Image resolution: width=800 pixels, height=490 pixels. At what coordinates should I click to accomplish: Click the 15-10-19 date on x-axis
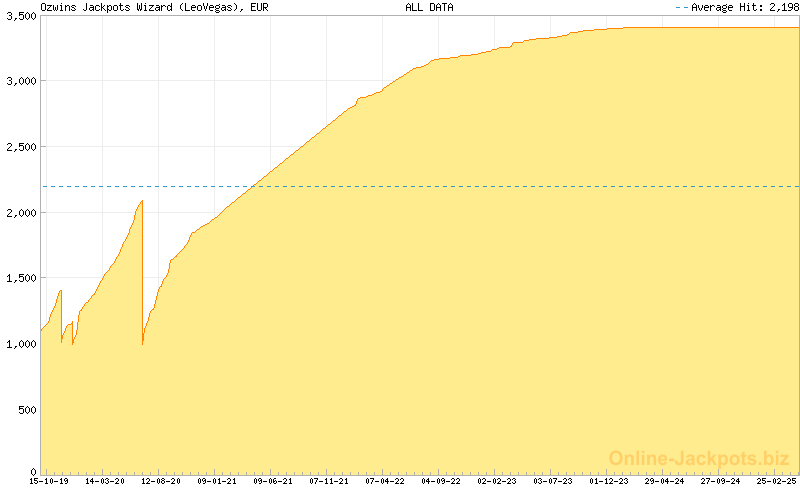(x=49, y=481)
